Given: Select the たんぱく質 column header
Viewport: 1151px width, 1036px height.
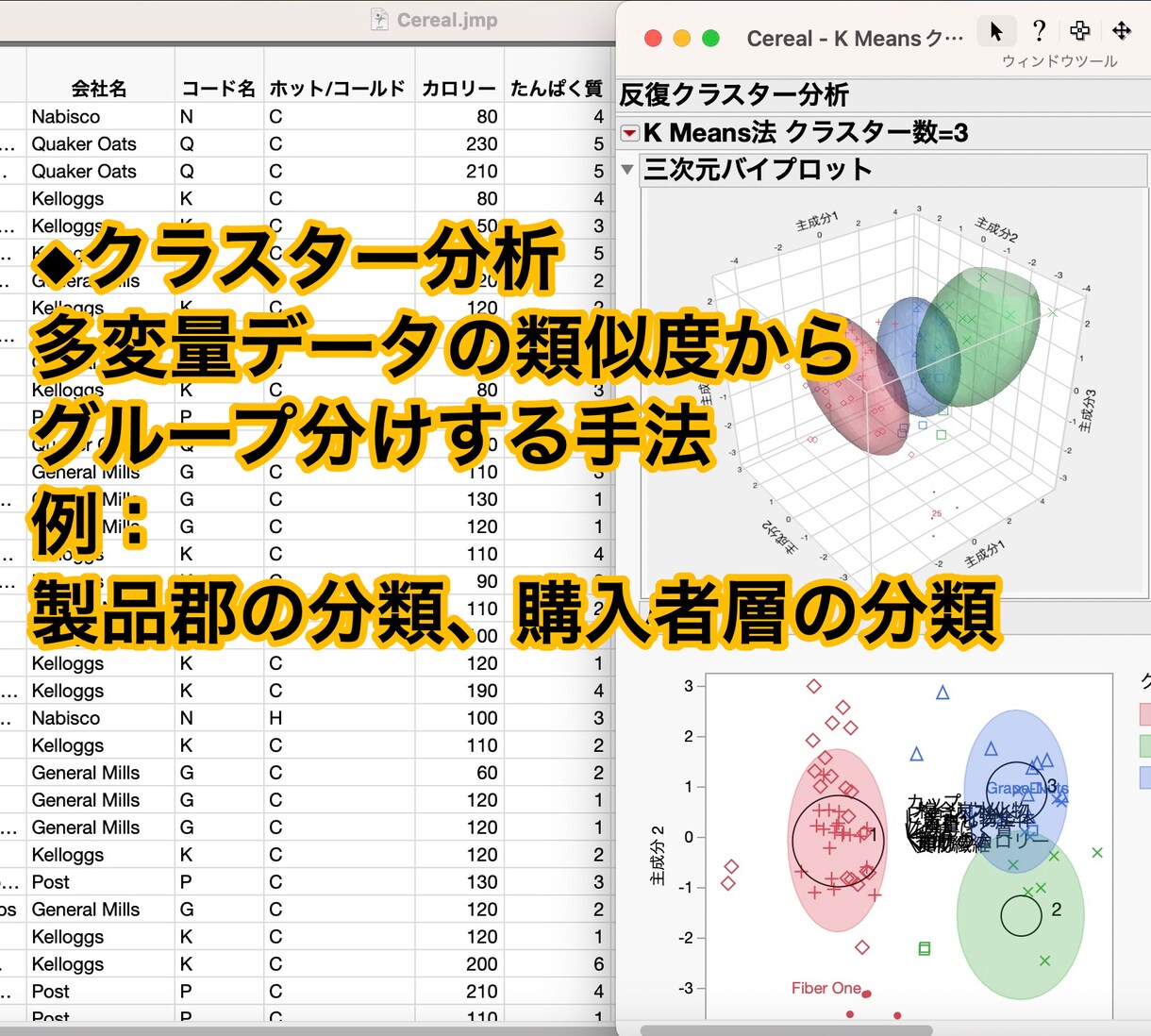Looking at the screenshot, I should [x=557, y=89].
